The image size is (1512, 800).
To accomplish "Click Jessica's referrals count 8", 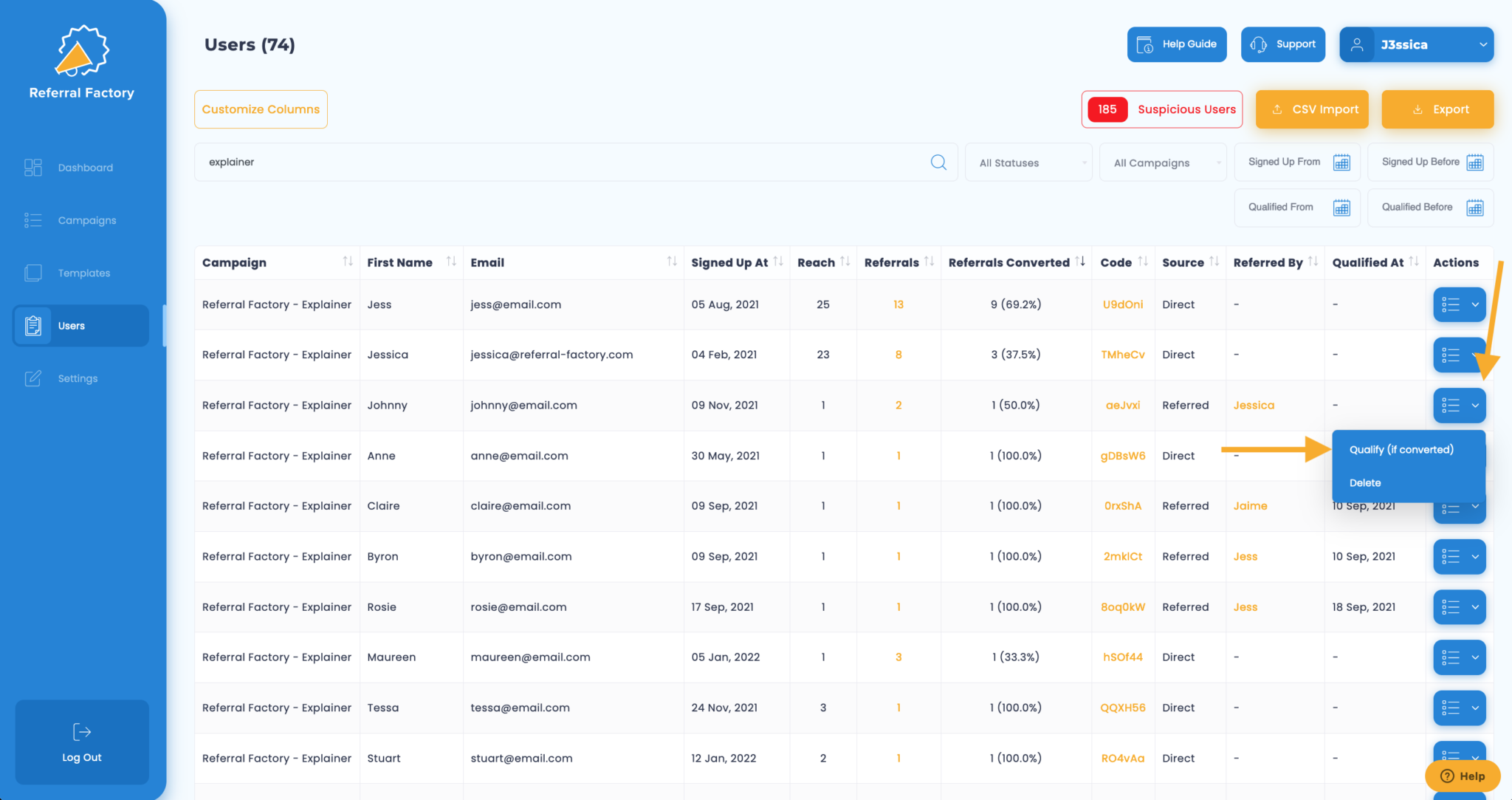I will [x=898, y=355].
